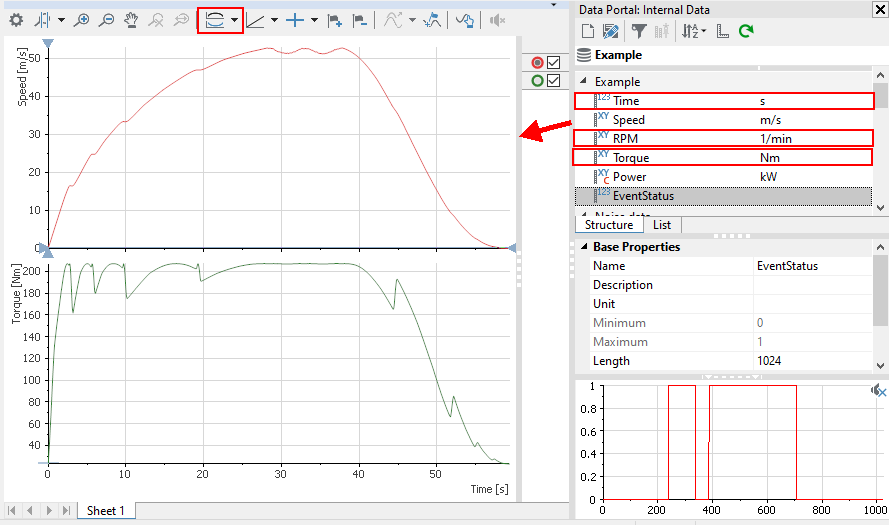Select the Power channel in data tree
Viewport: 889px width, 525px height.
630,177
